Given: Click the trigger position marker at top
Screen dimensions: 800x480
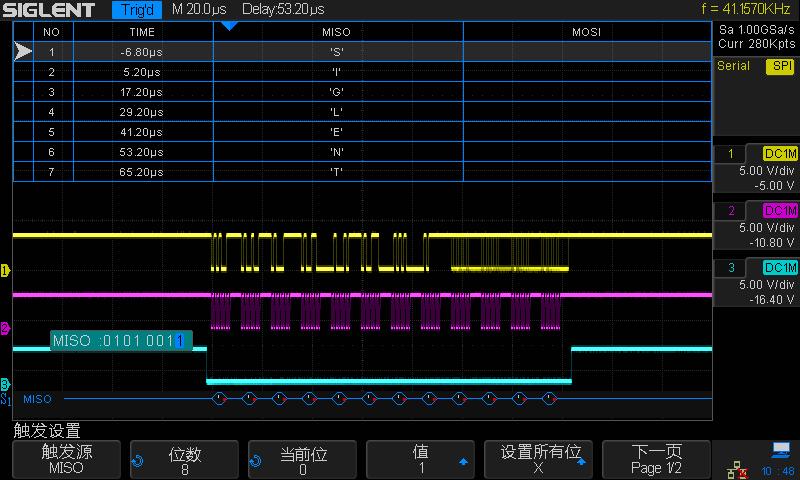Looking at the screenshot, I should (x=229, y=26).
